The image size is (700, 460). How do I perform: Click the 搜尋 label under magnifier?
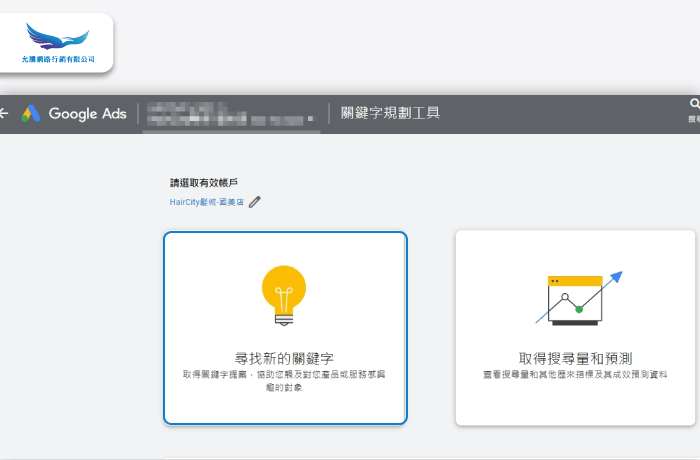click(x=694, y=119)
